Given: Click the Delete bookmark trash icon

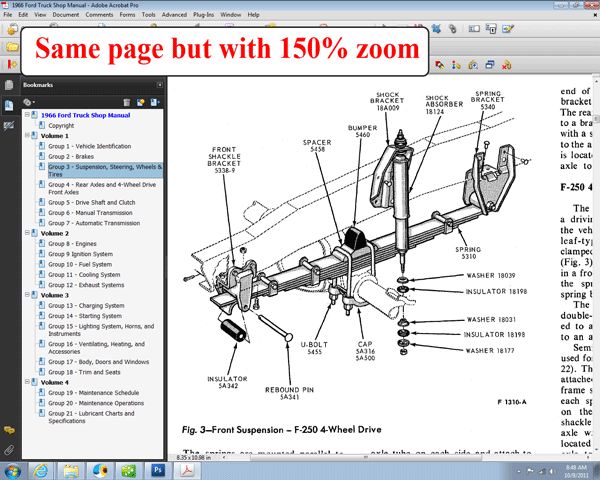Looking at the screenshot, I should point(127,102).
